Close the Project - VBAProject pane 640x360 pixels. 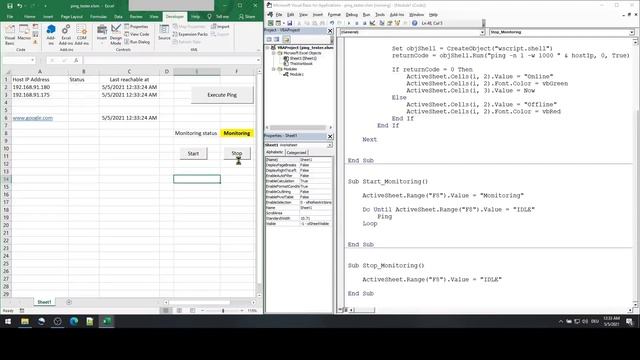click(330, 31)
